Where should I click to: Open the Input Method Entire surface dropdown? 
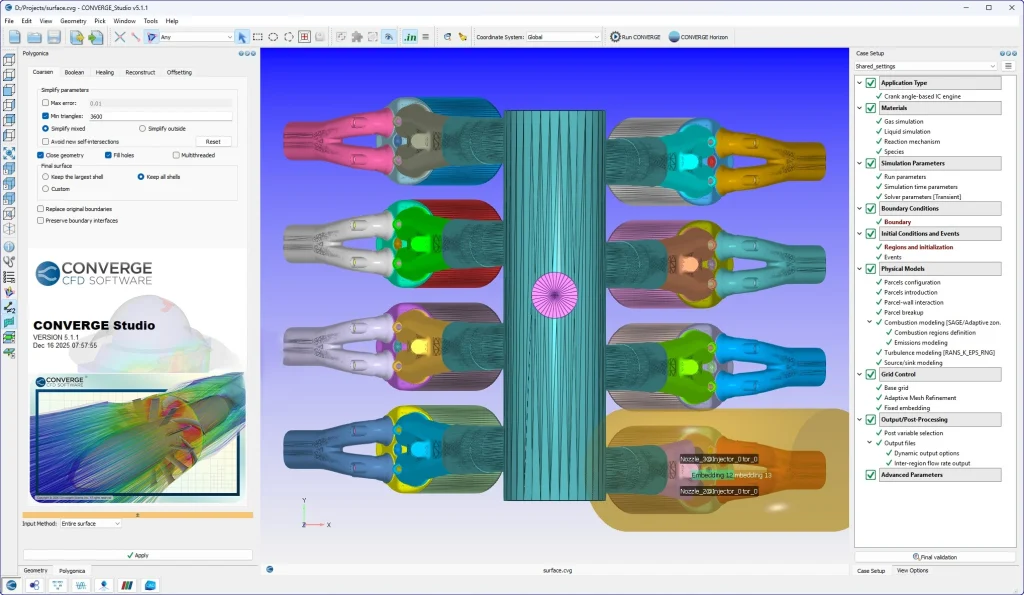[90, 523]
